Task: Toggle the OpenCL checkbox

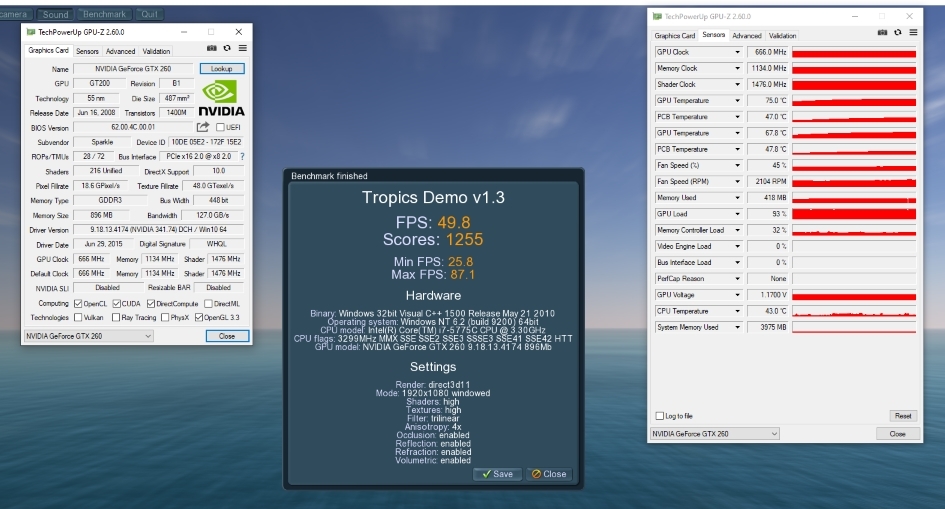Action: (x=78, y=304)
